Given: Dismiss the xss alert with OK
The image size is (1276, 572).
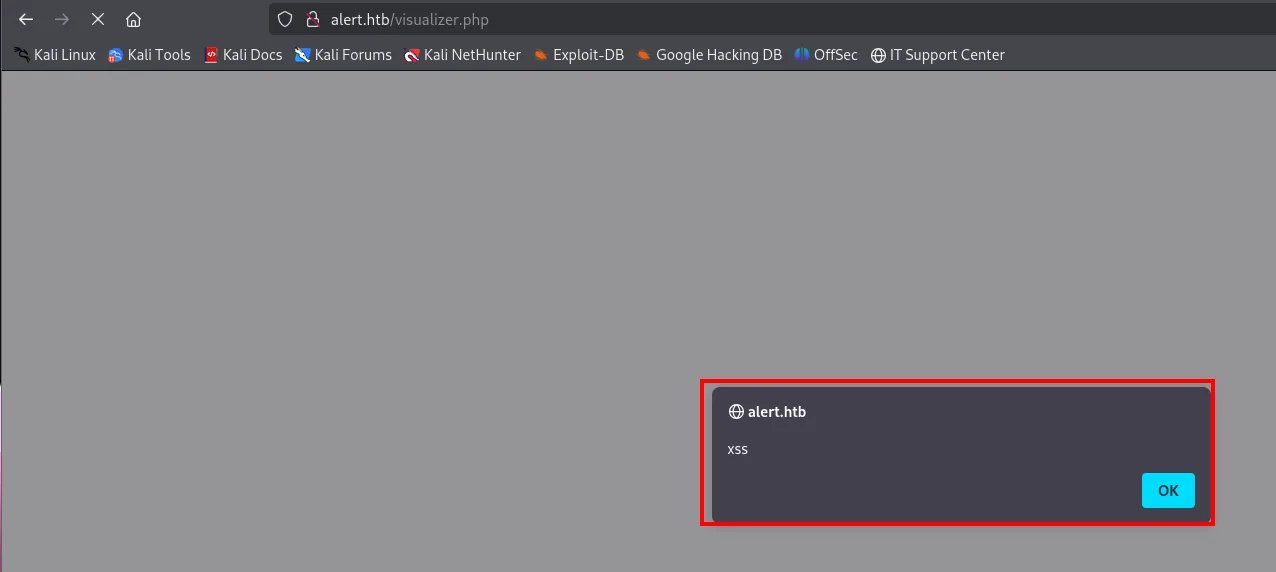Looking at the screenshot, I should coord(1168,490).
